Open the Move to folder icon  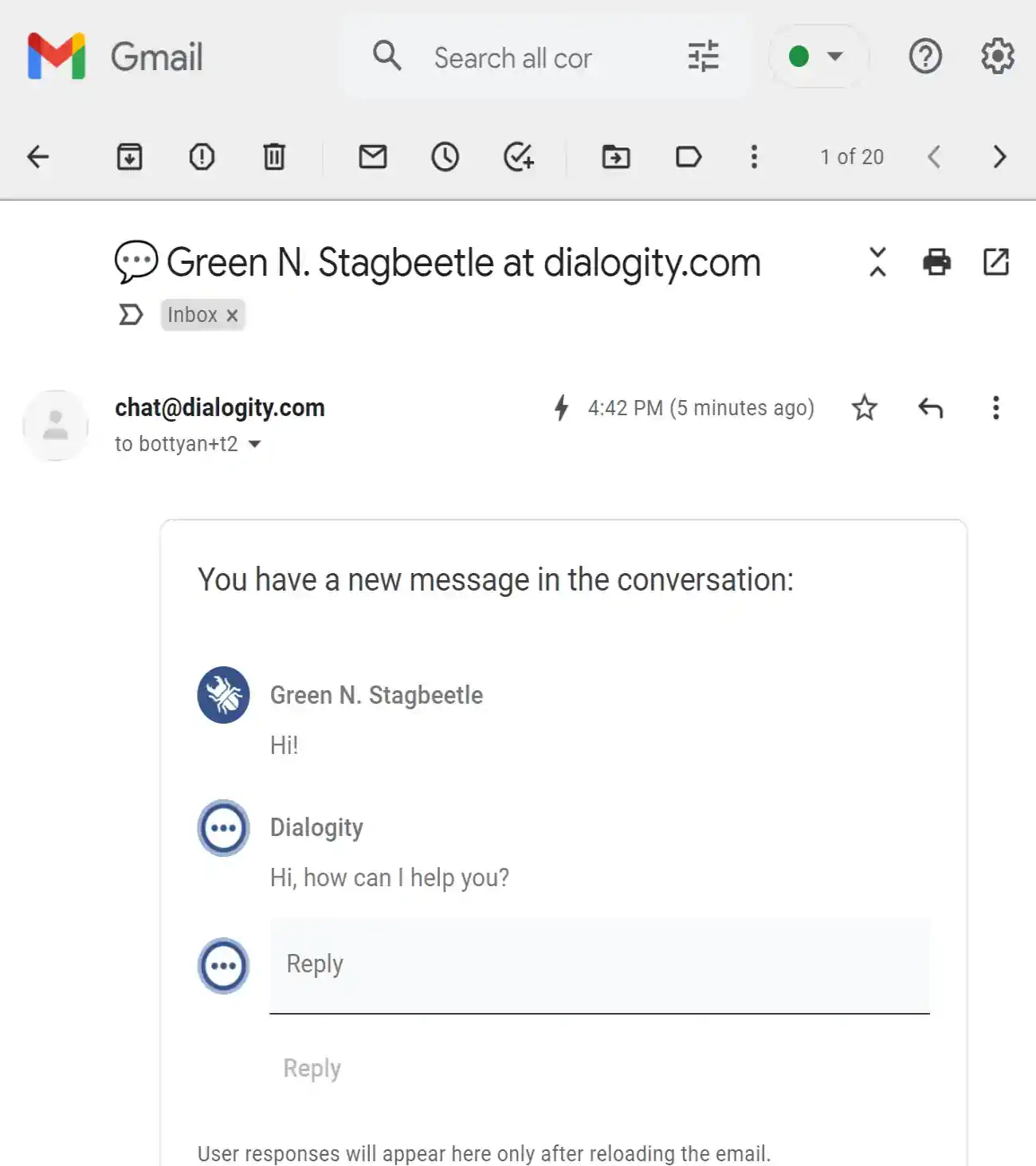[615, 156]
